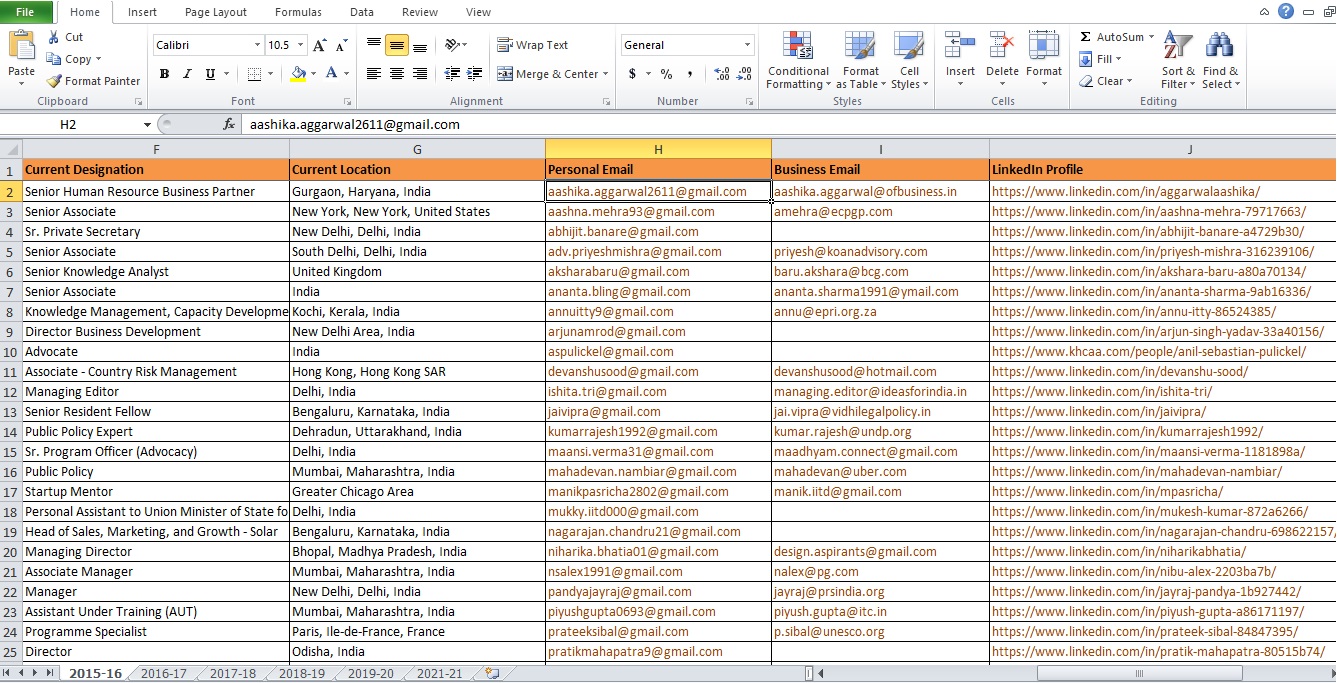Expand the Calibri font name dropdown
1337x683 pixels.
[x=256, y=45]
